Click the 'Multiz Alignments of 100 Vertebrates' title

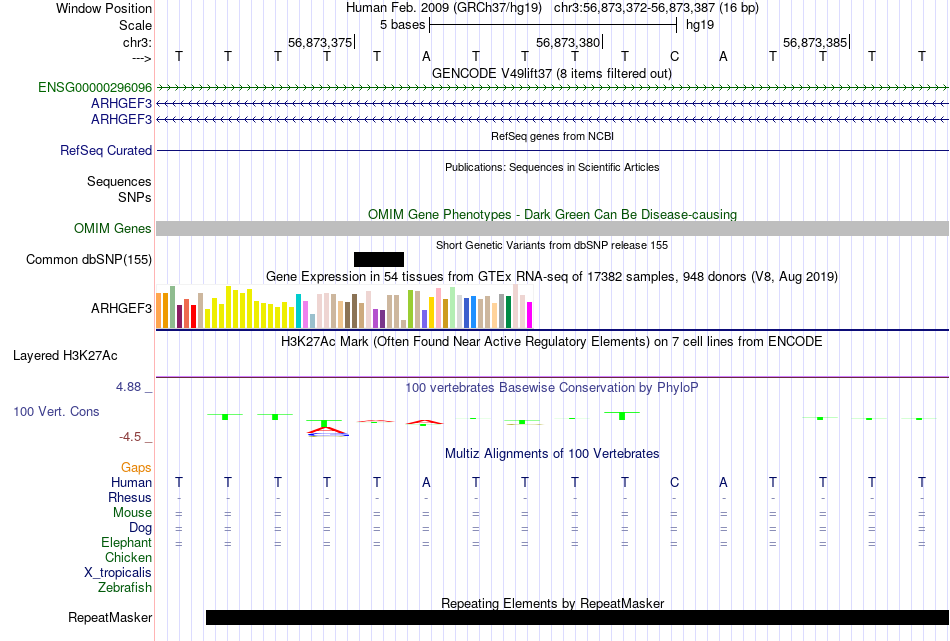tap(552, 454)
